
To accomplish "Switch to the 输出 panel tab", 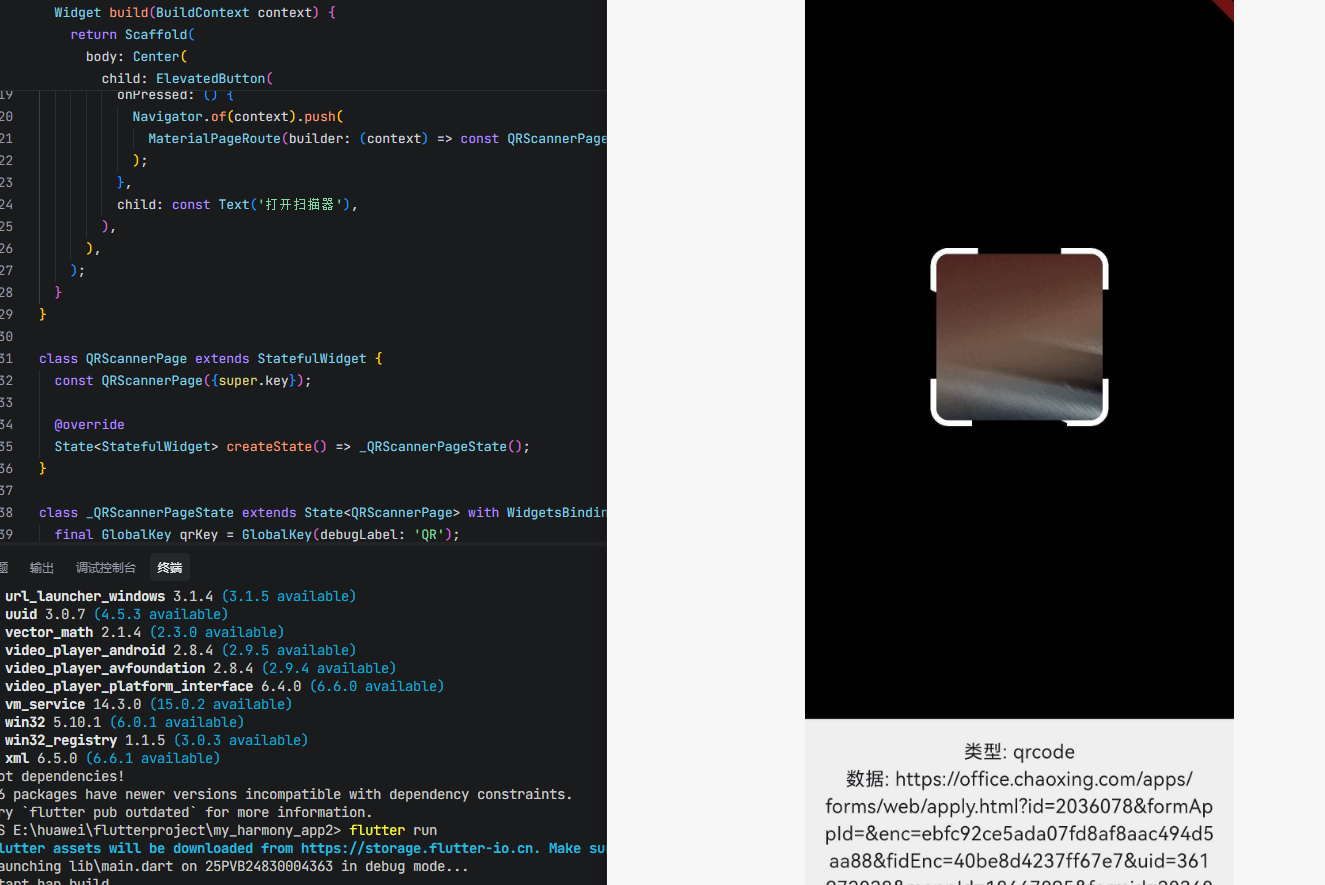I will [x=42, y=568].
